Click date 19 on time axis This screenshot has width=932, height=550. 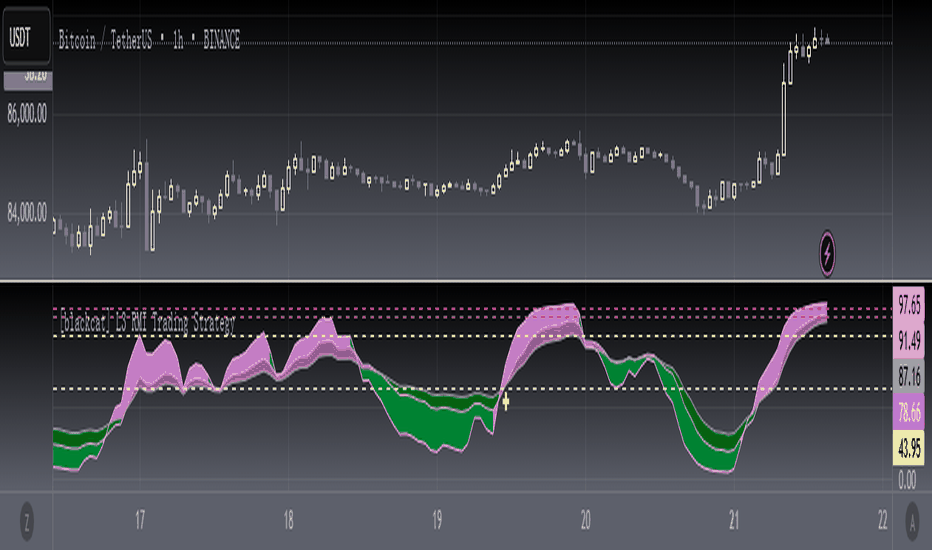(x=437, y=520)
